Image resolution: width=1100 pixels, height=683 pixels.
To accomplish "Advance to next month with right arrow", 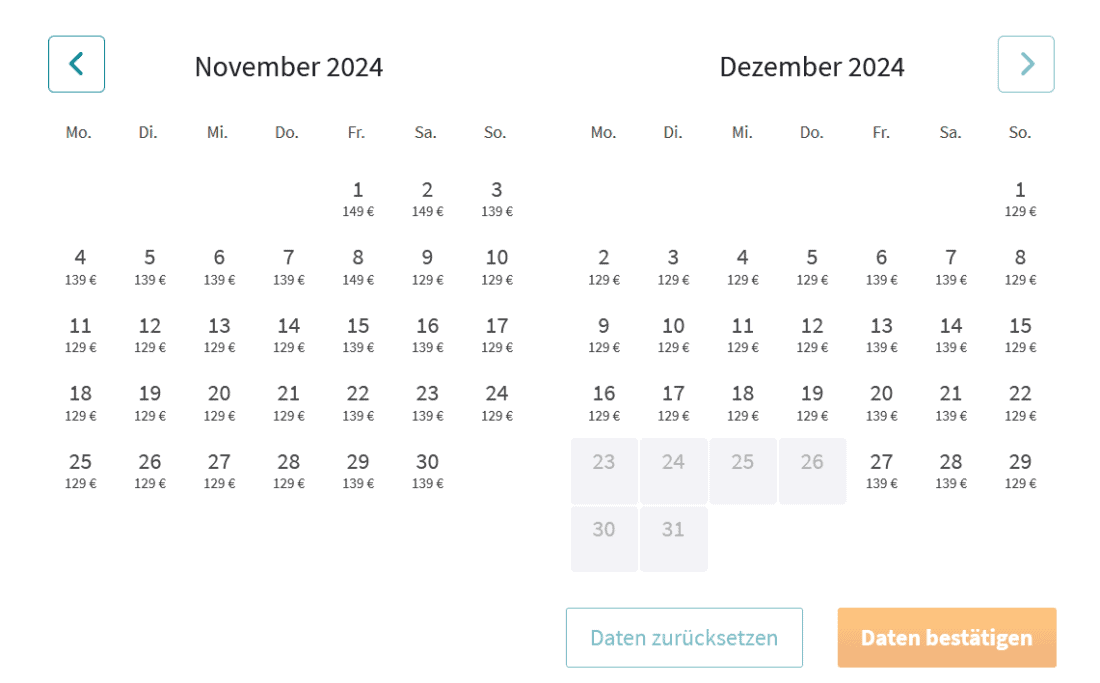I will pos(1026,64).
